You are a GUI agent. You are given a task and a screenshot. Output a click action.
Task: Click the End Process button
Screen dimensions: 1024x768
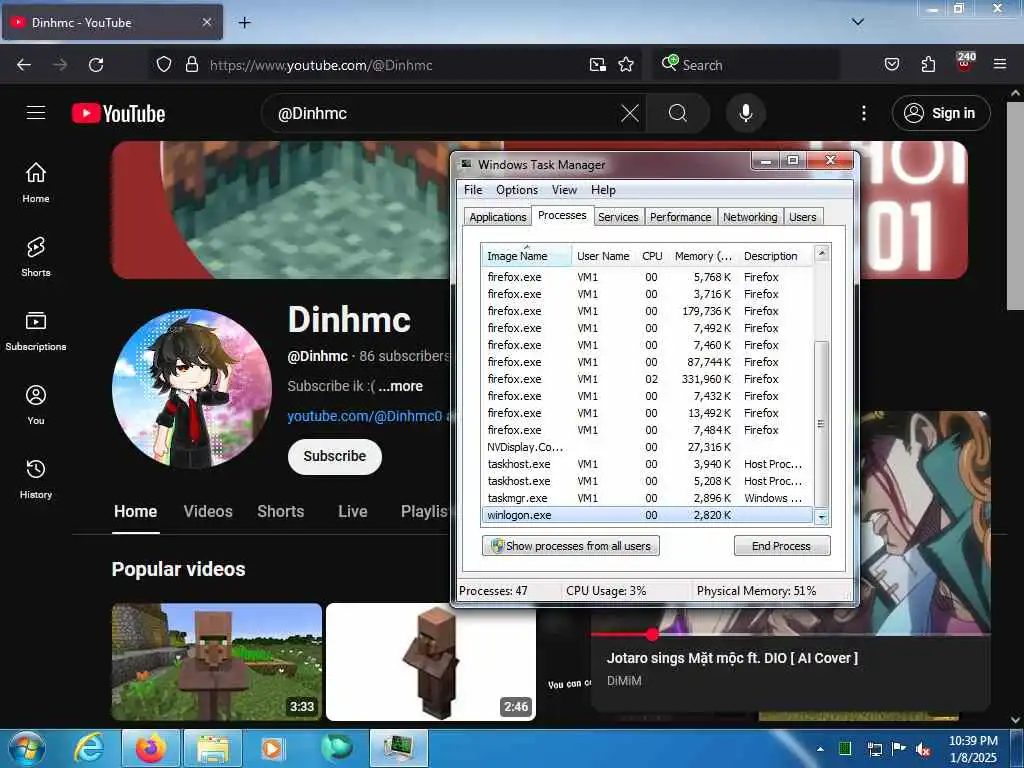coord(782,546)
